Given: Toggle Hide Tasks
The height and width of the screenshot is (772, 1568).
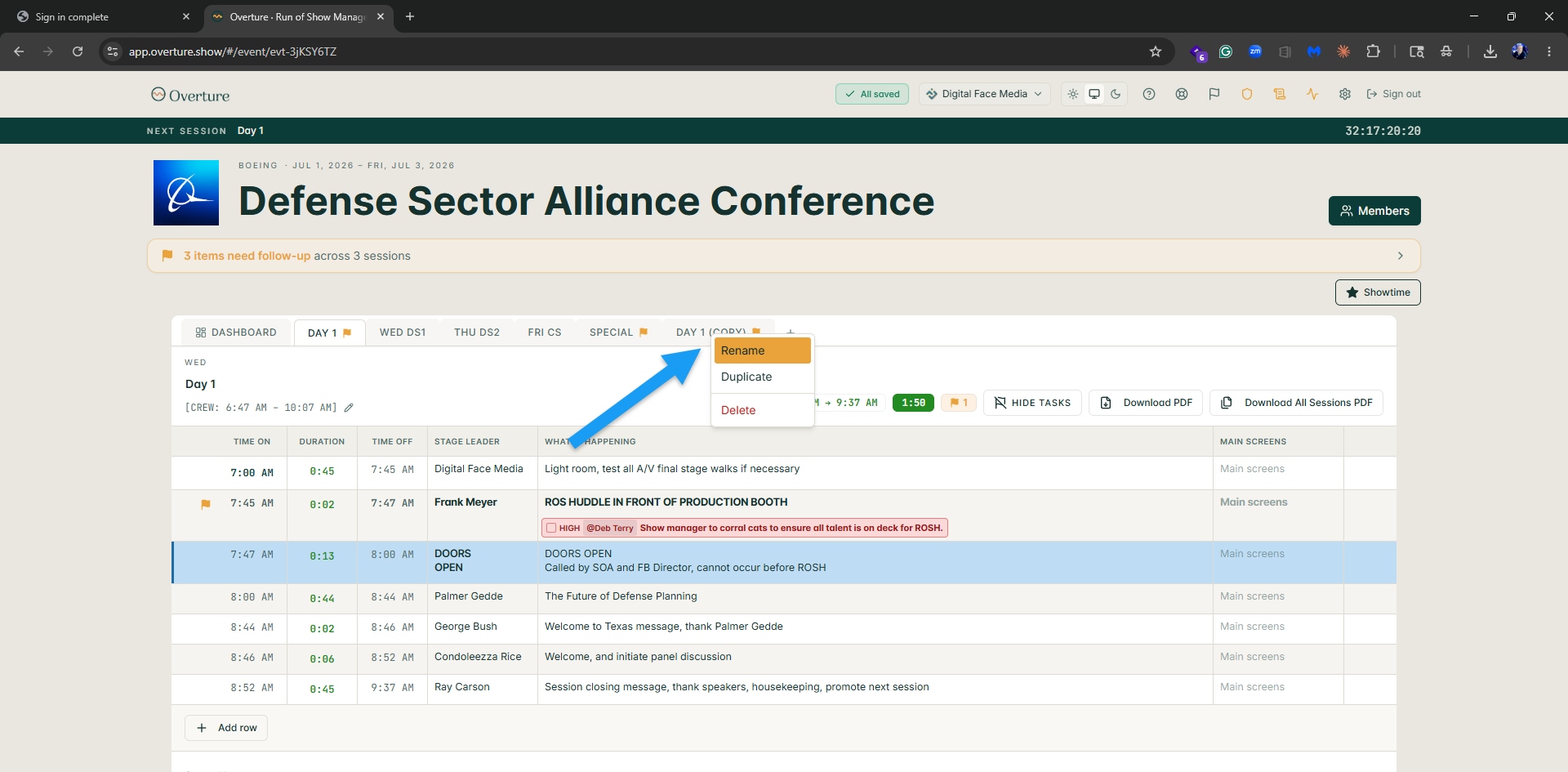Looking at the screenshot, I should [1032, 403].
